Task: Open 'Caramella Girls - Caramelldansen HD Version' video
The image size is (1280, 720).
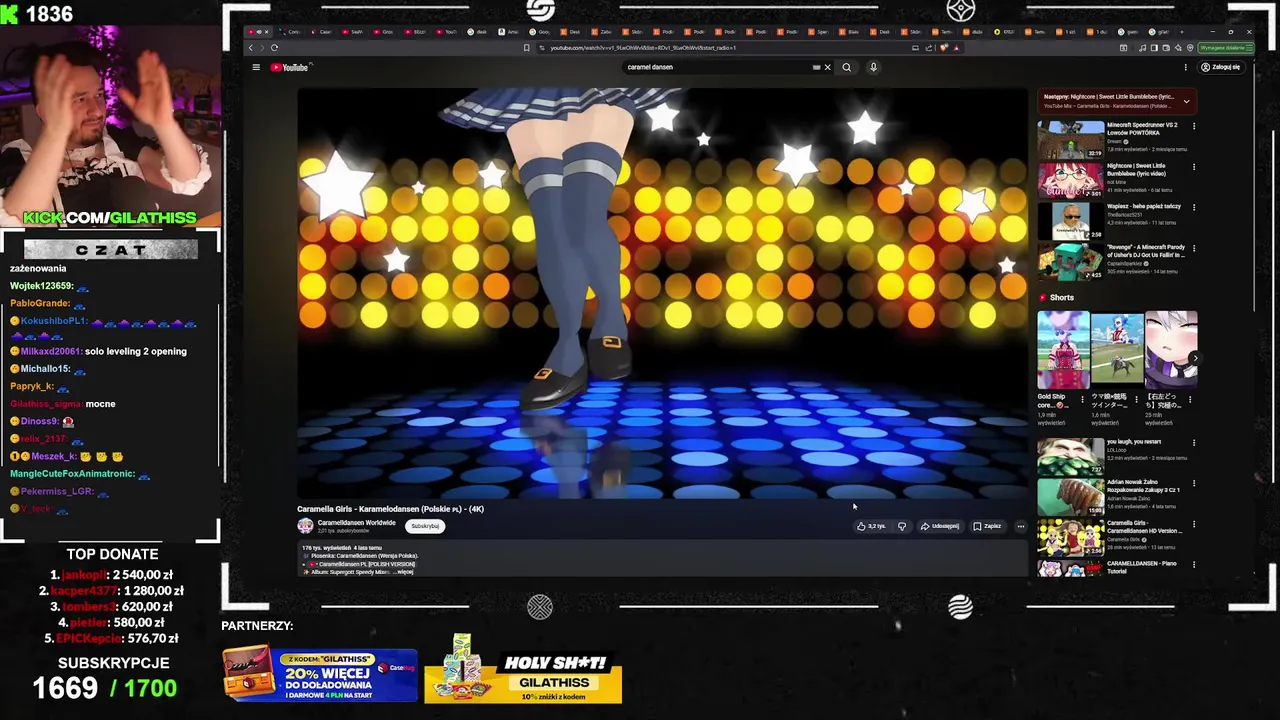Action: [1070, 537]
